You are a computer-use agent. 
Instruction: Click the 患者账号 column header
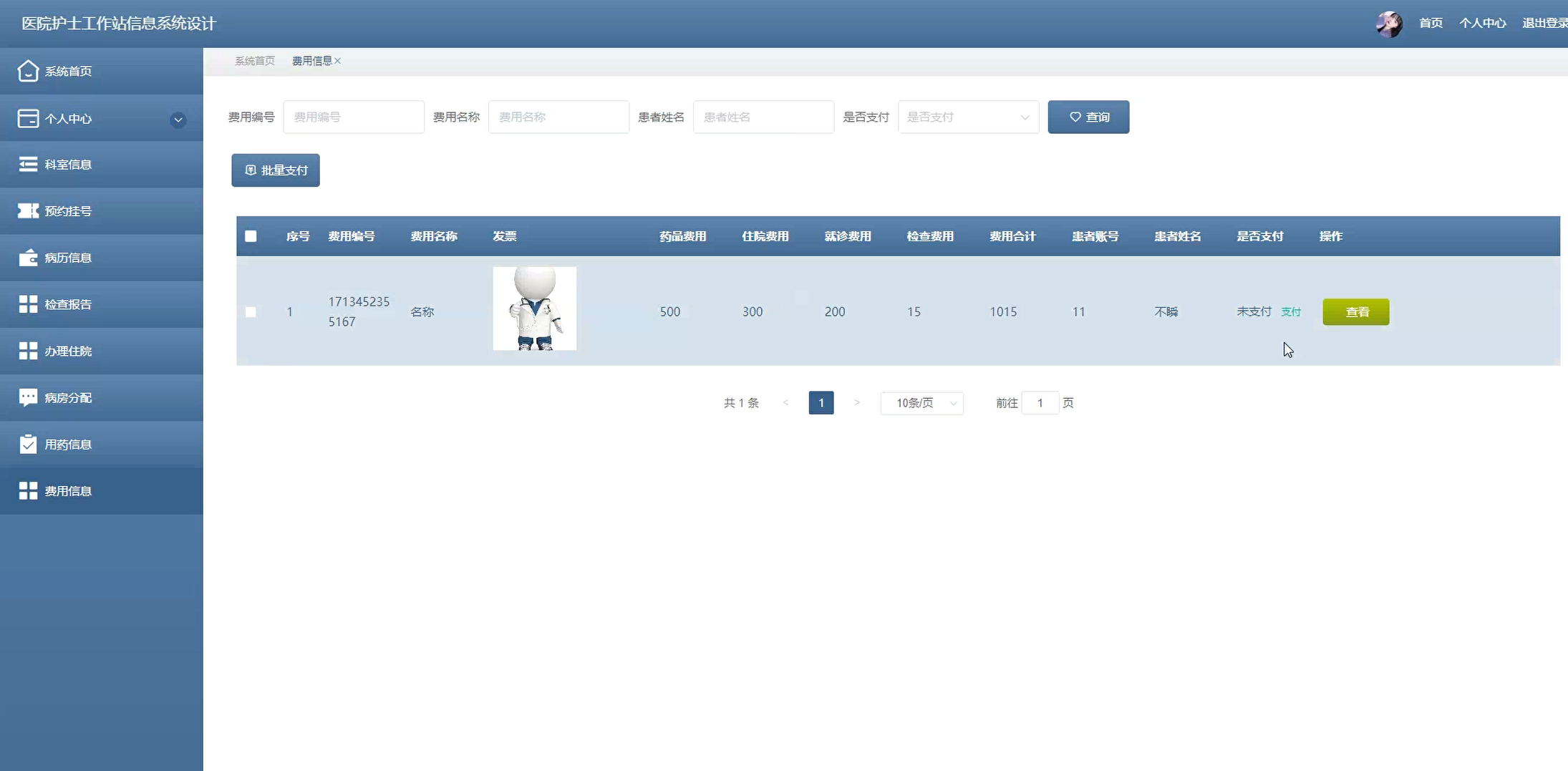point(1095,236)
